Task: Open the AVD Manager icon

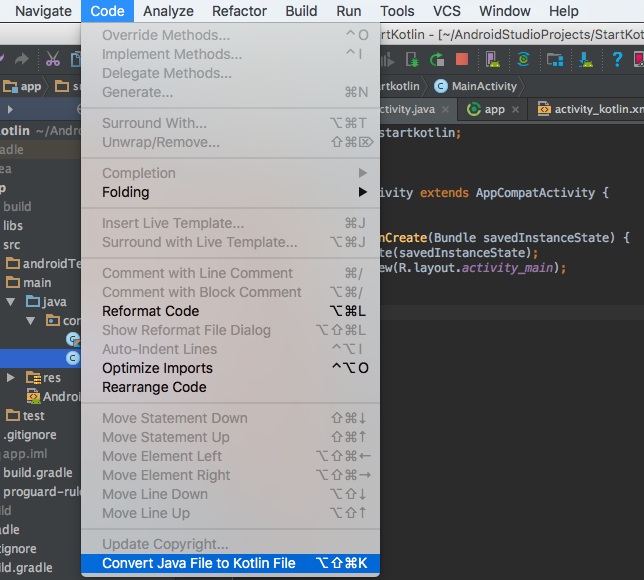Action: coord(492,60)
